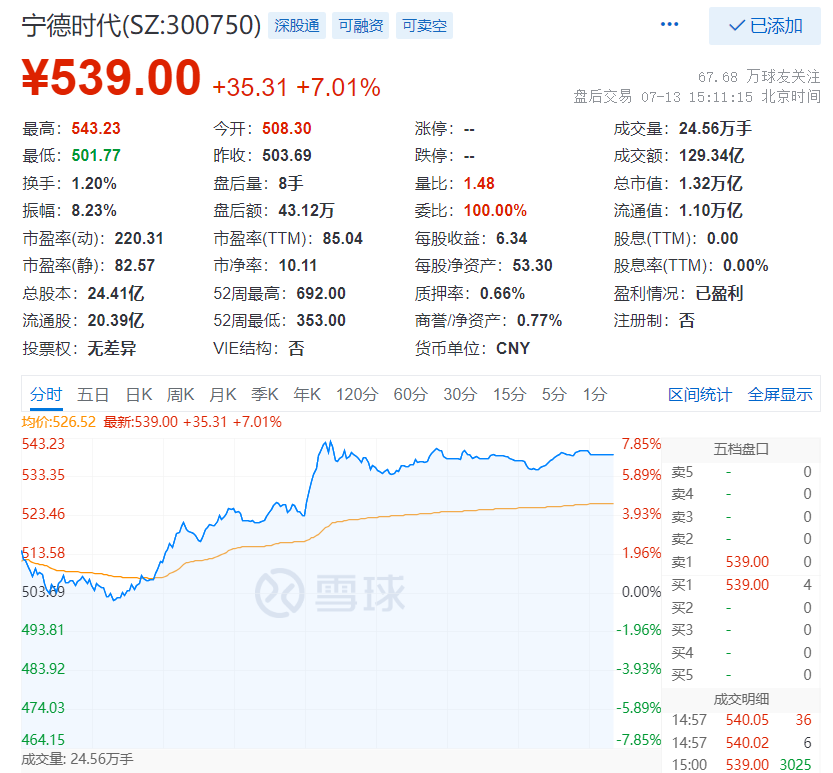Select the 季K chart tab
This screenshot has height=773, width=833.
(265, 394)
